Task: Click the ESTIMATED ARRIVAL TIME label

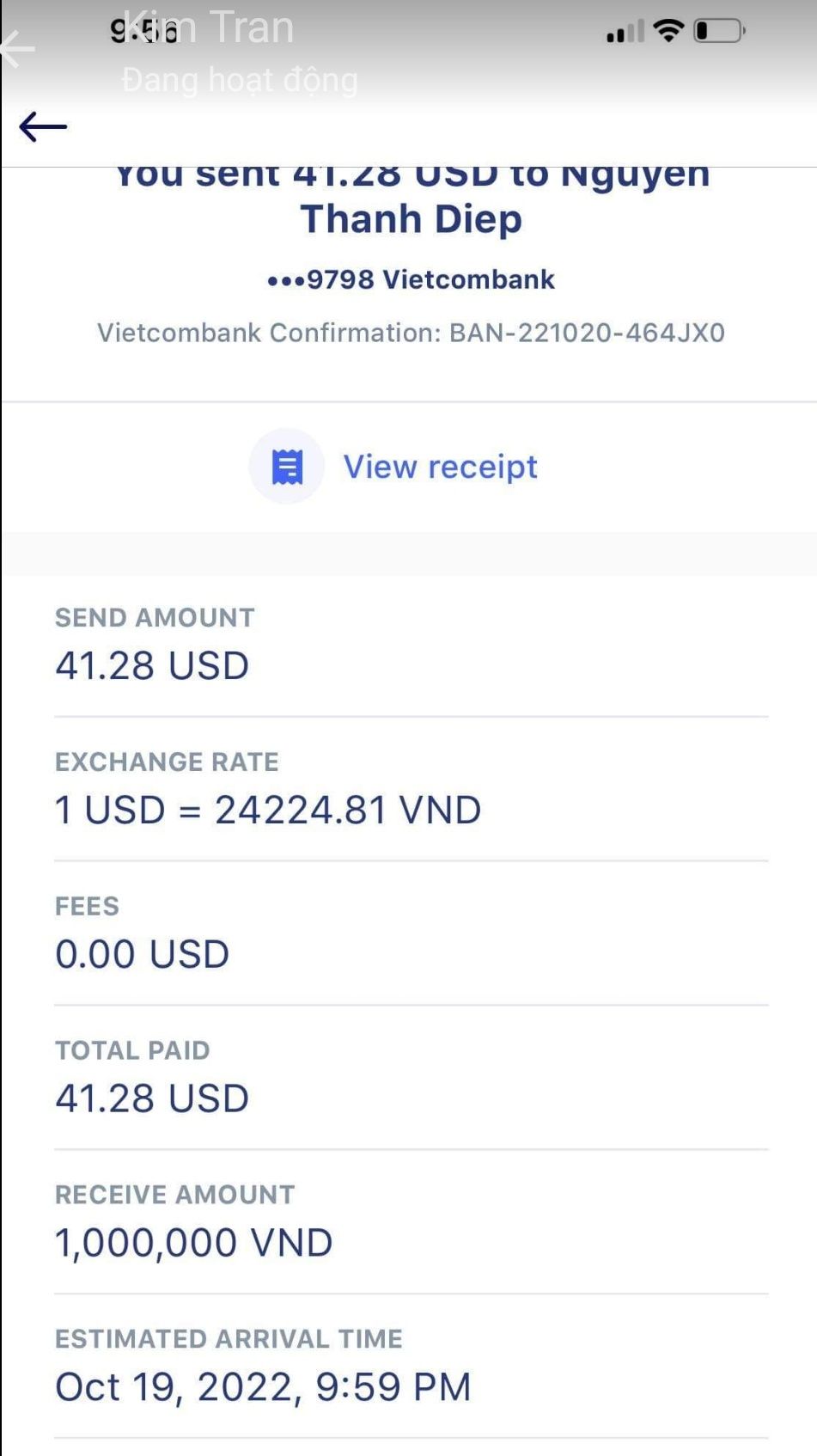Action: coord(229,1338)
